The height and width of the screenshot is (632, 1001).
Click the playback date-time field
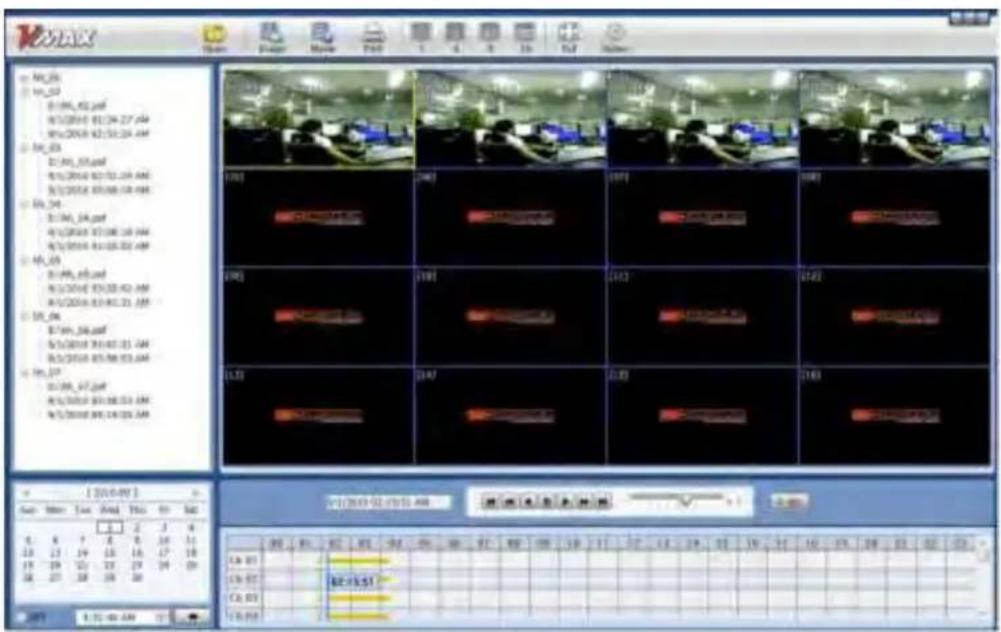[x=388, y=502]
